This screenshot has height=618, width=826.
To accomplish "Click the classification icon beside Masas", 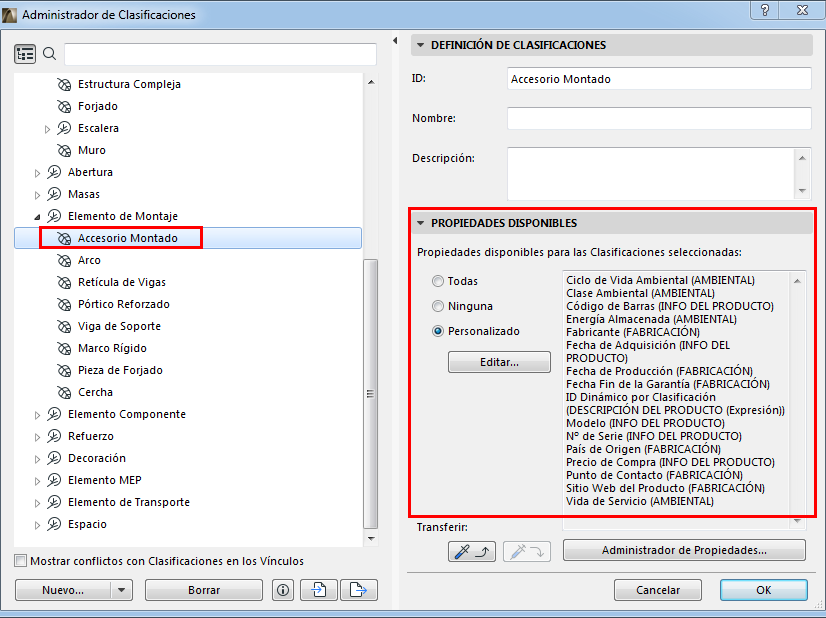I will coord(54,194).
